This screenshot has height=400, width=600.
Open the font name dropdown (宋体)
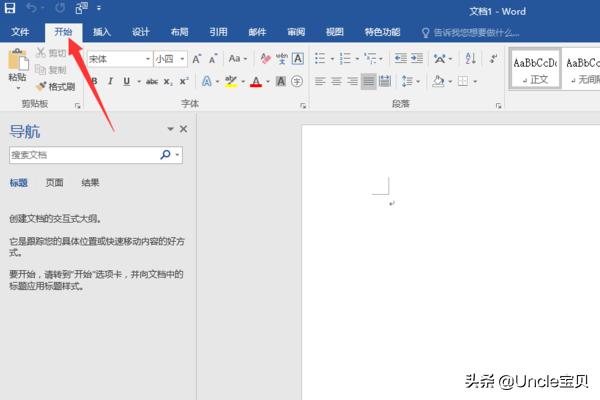point(148,59)
